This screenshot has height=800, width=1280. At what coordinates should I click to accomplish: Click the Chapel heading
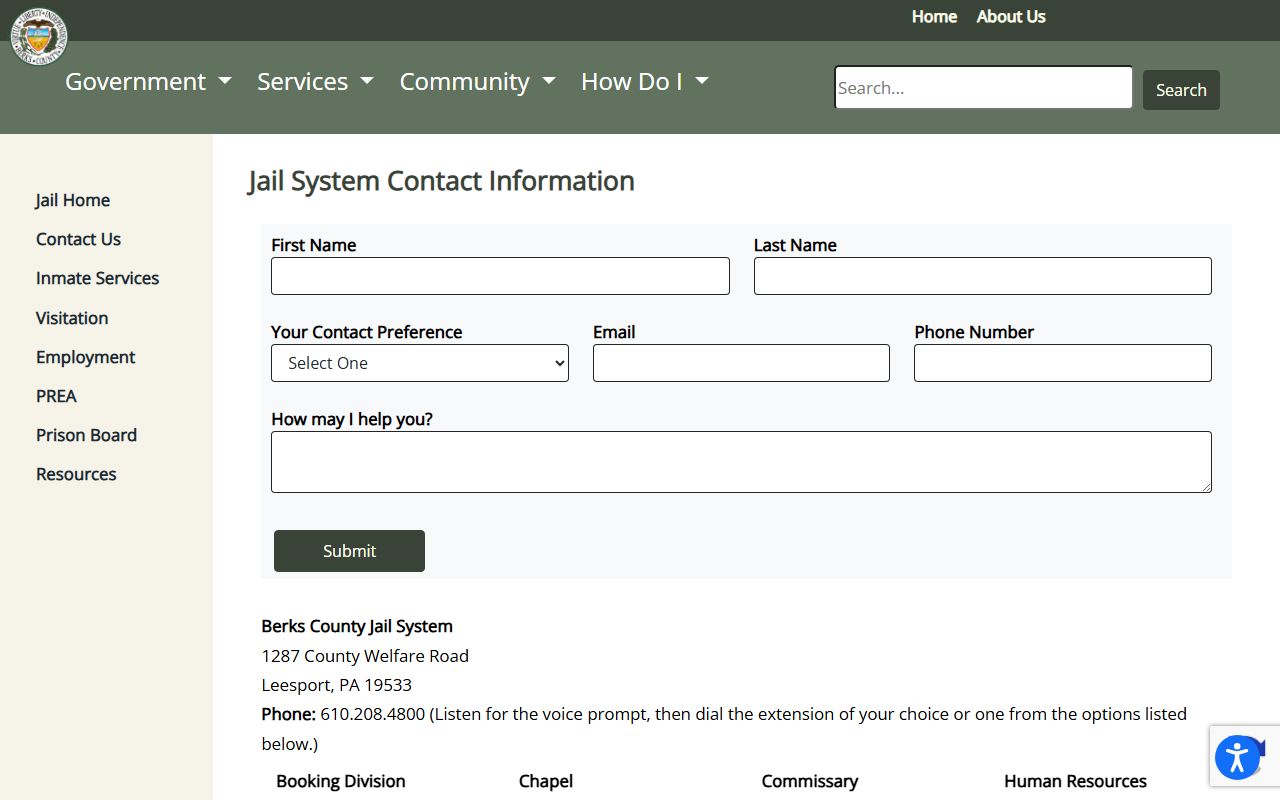(x=546, y=781)
